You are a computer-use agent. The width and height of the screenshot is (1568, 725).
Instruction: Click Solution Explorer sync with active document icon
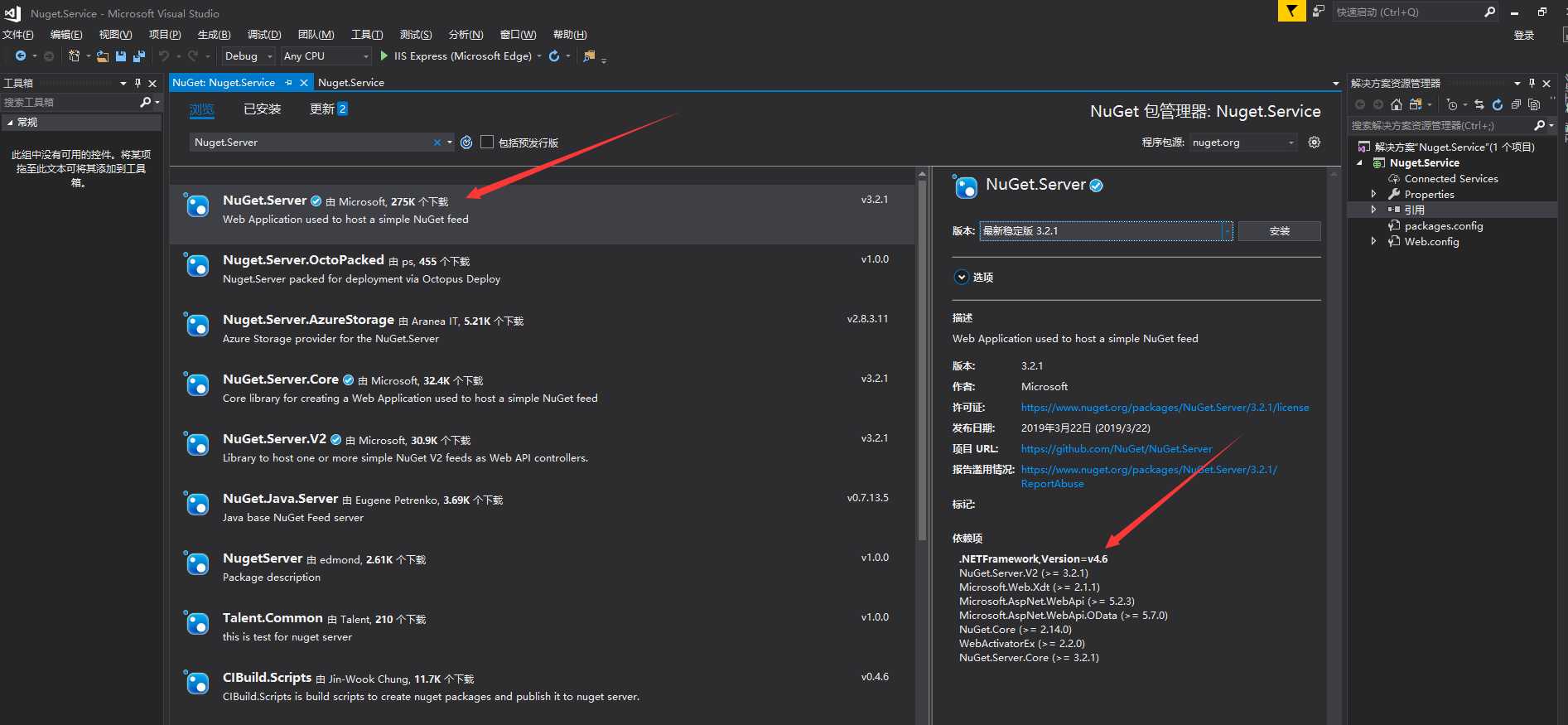click(1479, 104)
